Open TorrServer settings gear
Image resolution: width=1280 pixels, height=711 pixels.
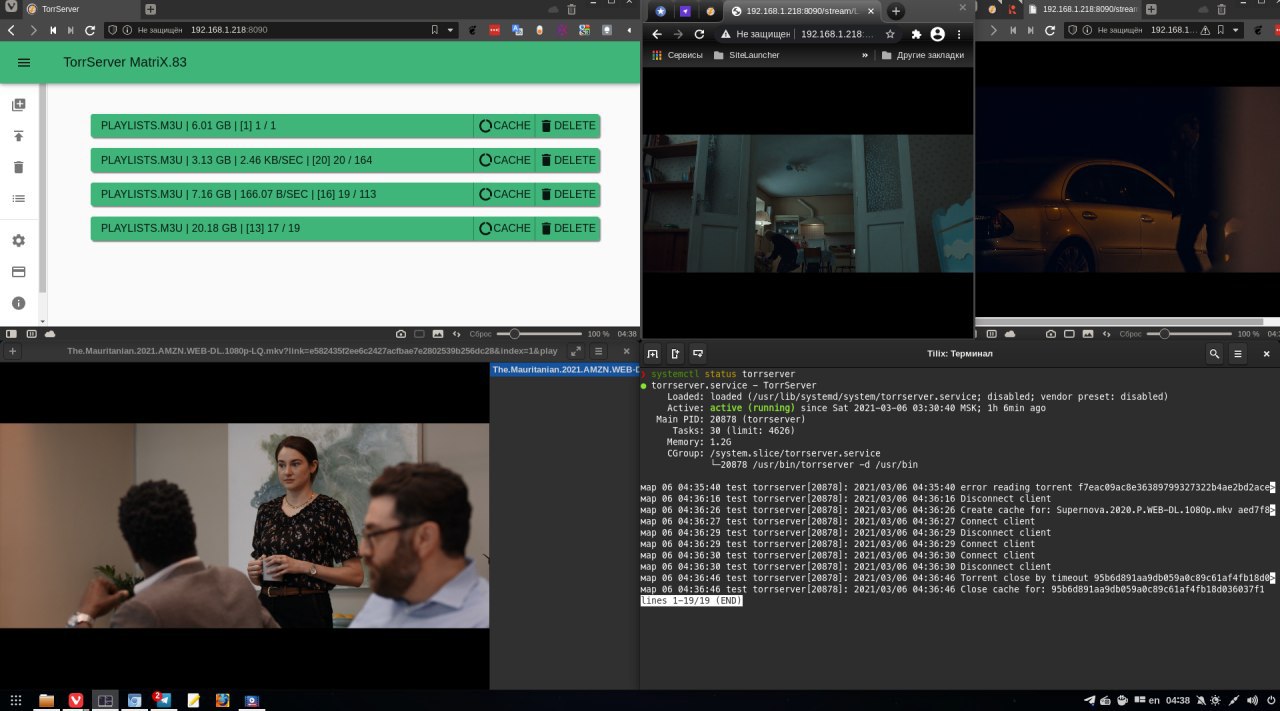tap(18, 241)
